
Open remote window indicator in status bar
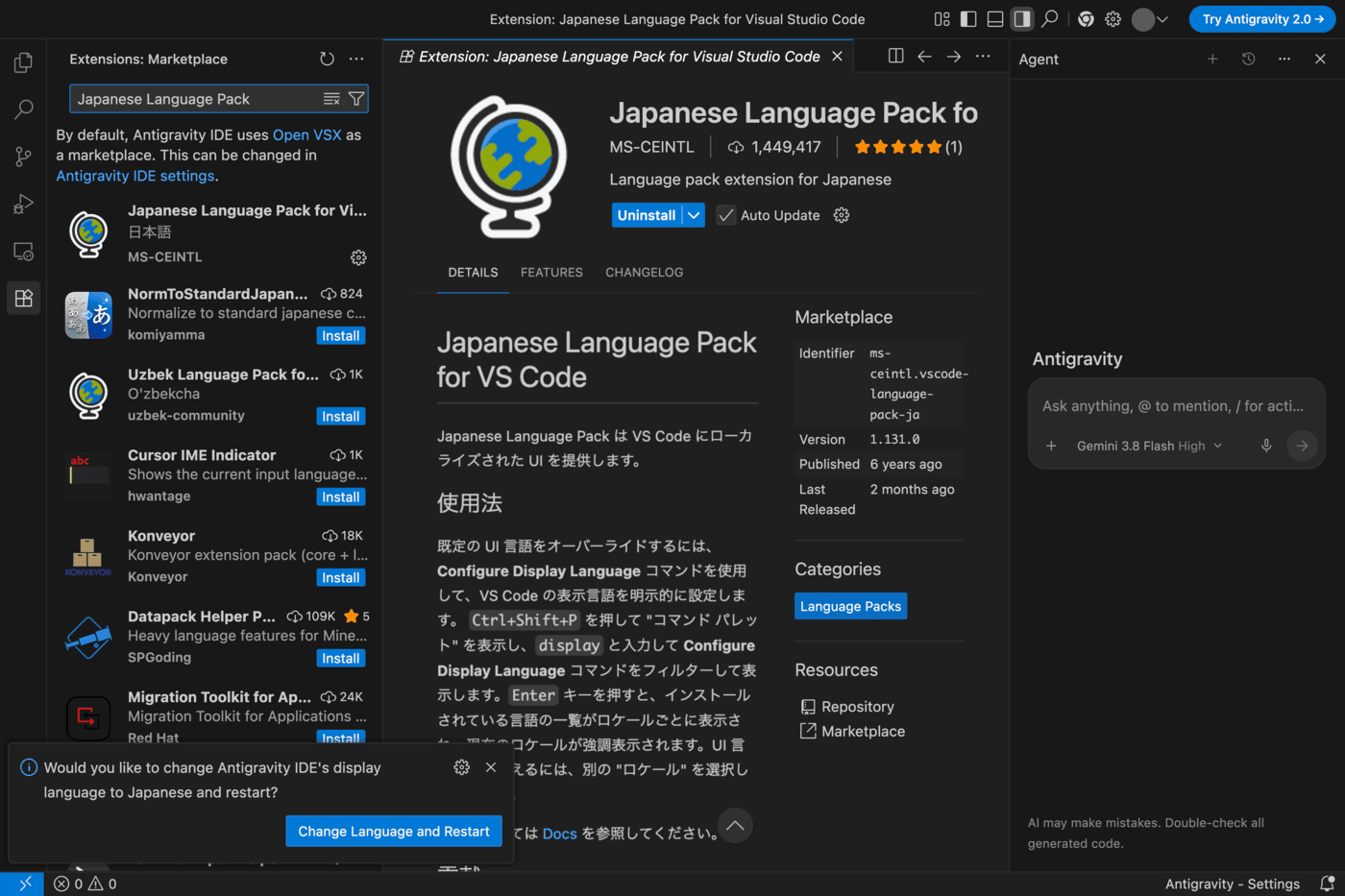pos(23,884)
